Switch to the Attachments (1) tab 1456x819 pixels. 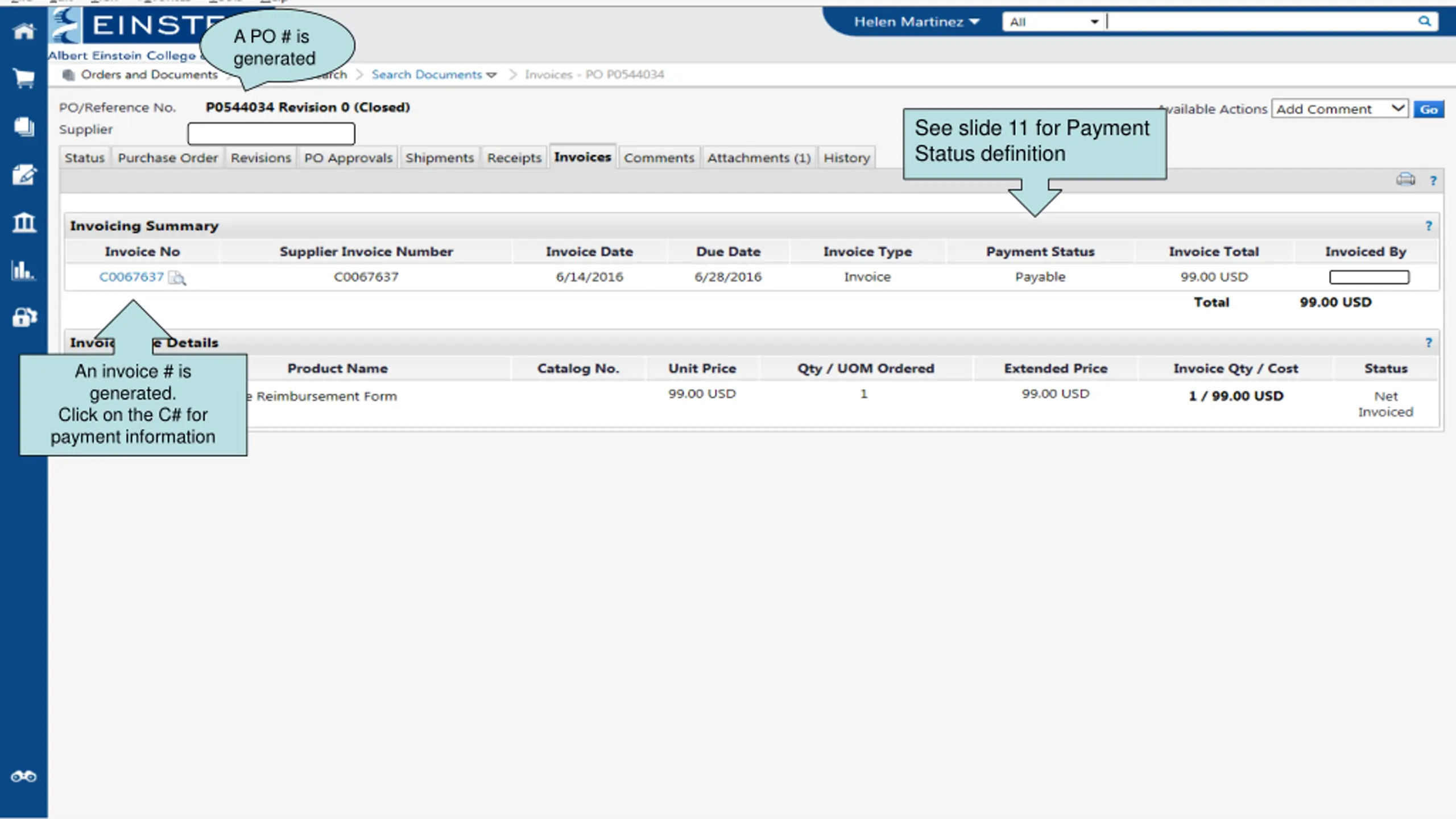[759, 158]
